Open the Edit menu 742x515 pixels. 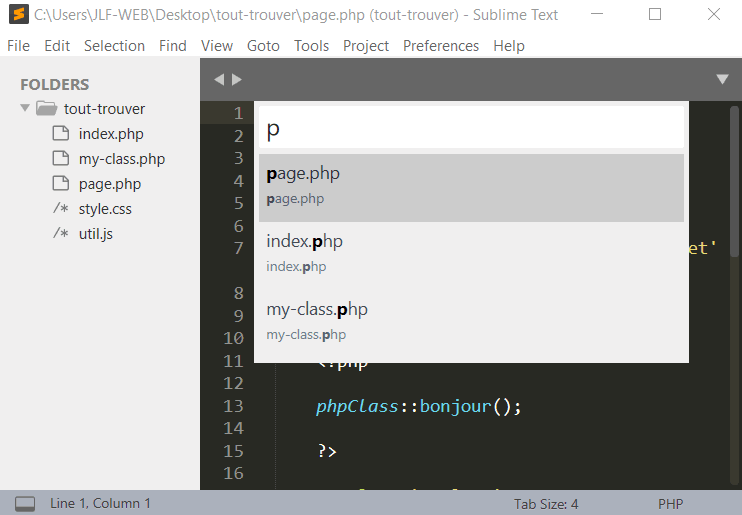click(x=57, y=46)
